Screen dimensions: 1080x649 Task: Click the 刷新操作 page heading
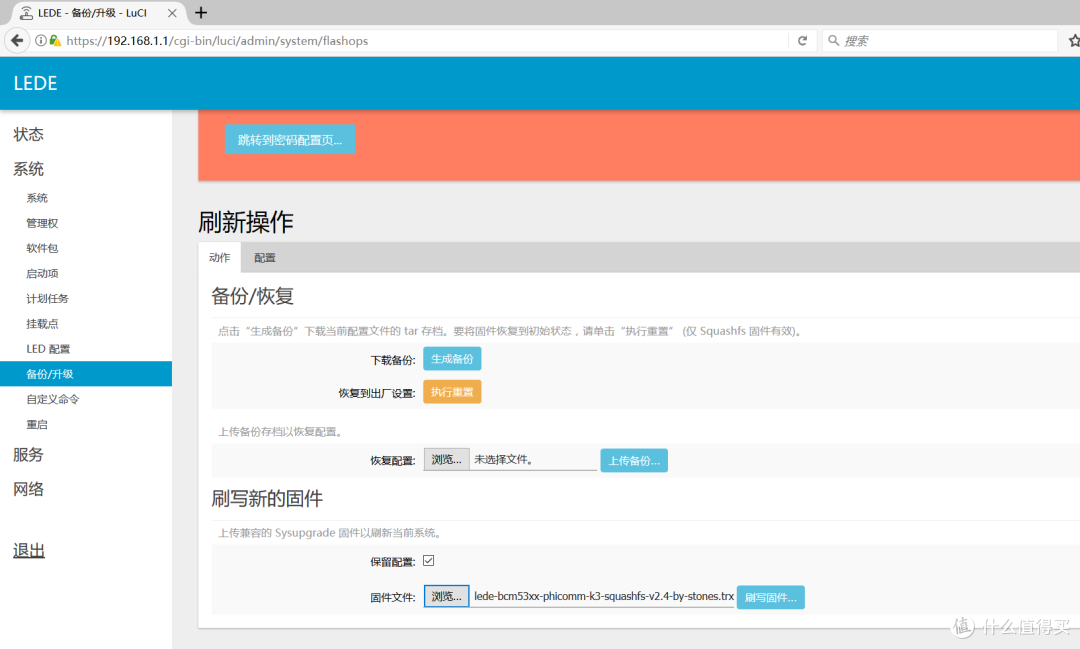pyautogui.click(x=246, y=222)
